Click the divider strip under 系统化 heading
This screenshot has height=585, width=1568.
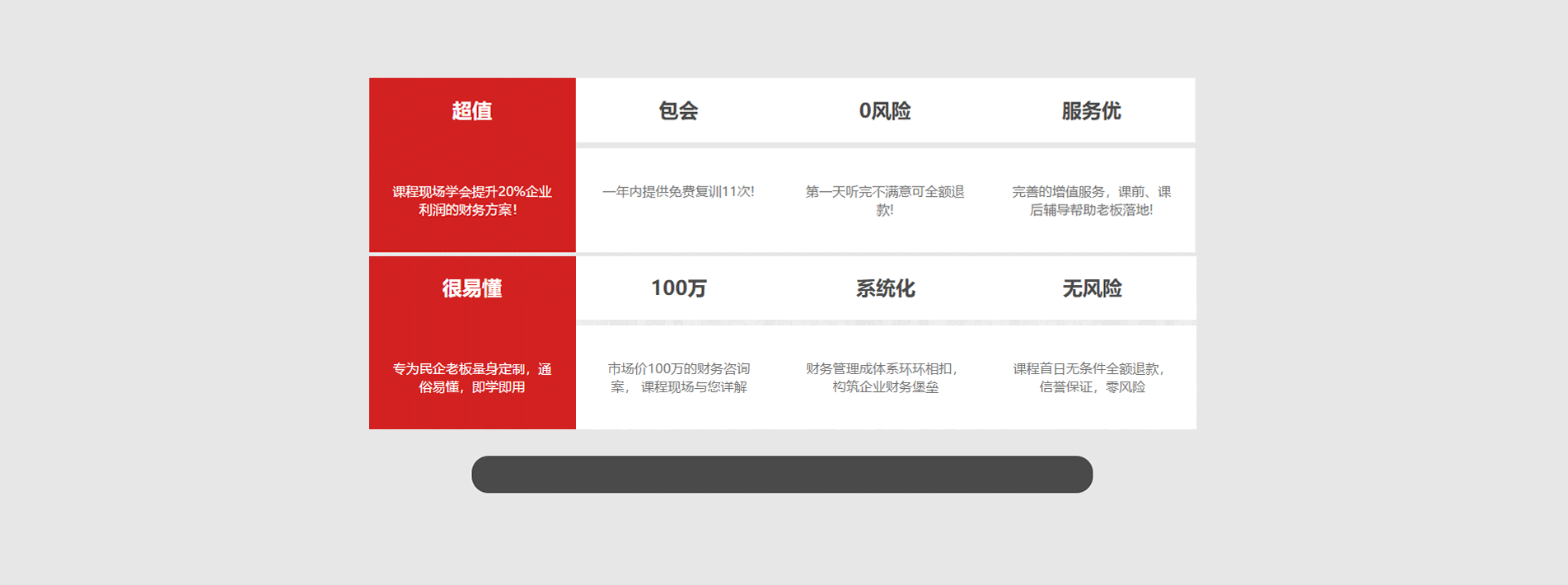click(x=885, y=322)
